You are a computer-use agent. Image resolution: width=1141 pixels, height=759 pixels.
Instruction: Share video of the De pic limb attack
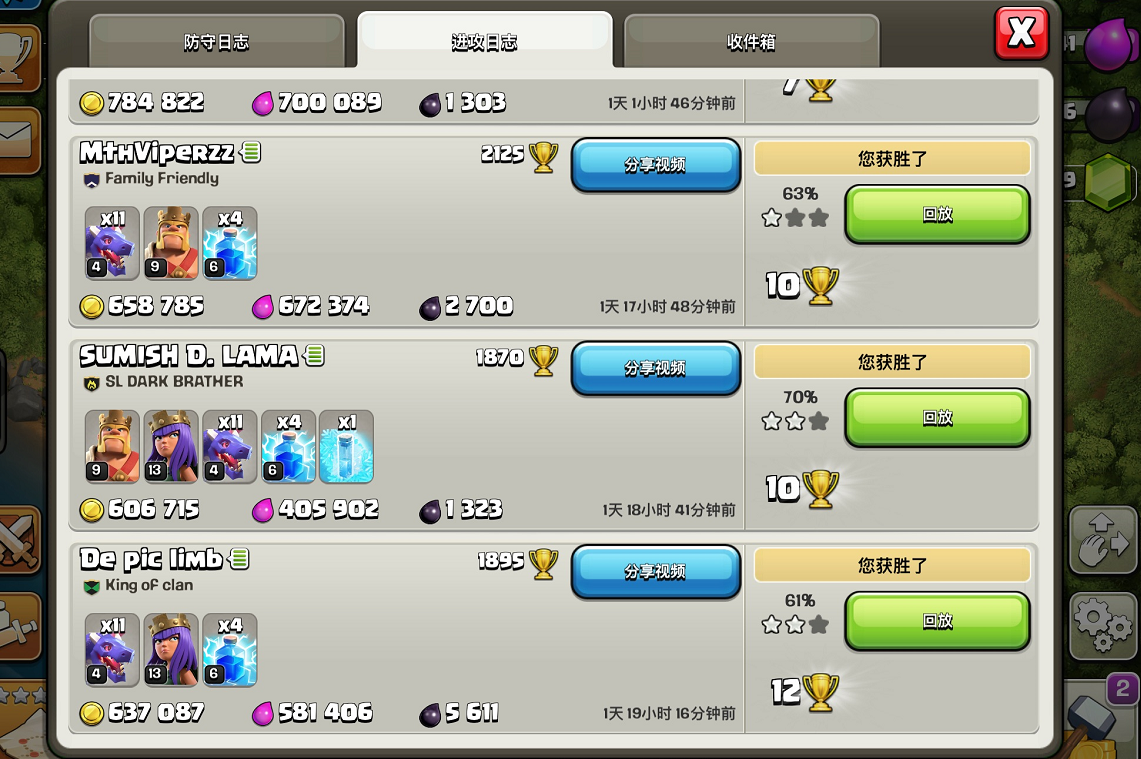coord(656,572)
